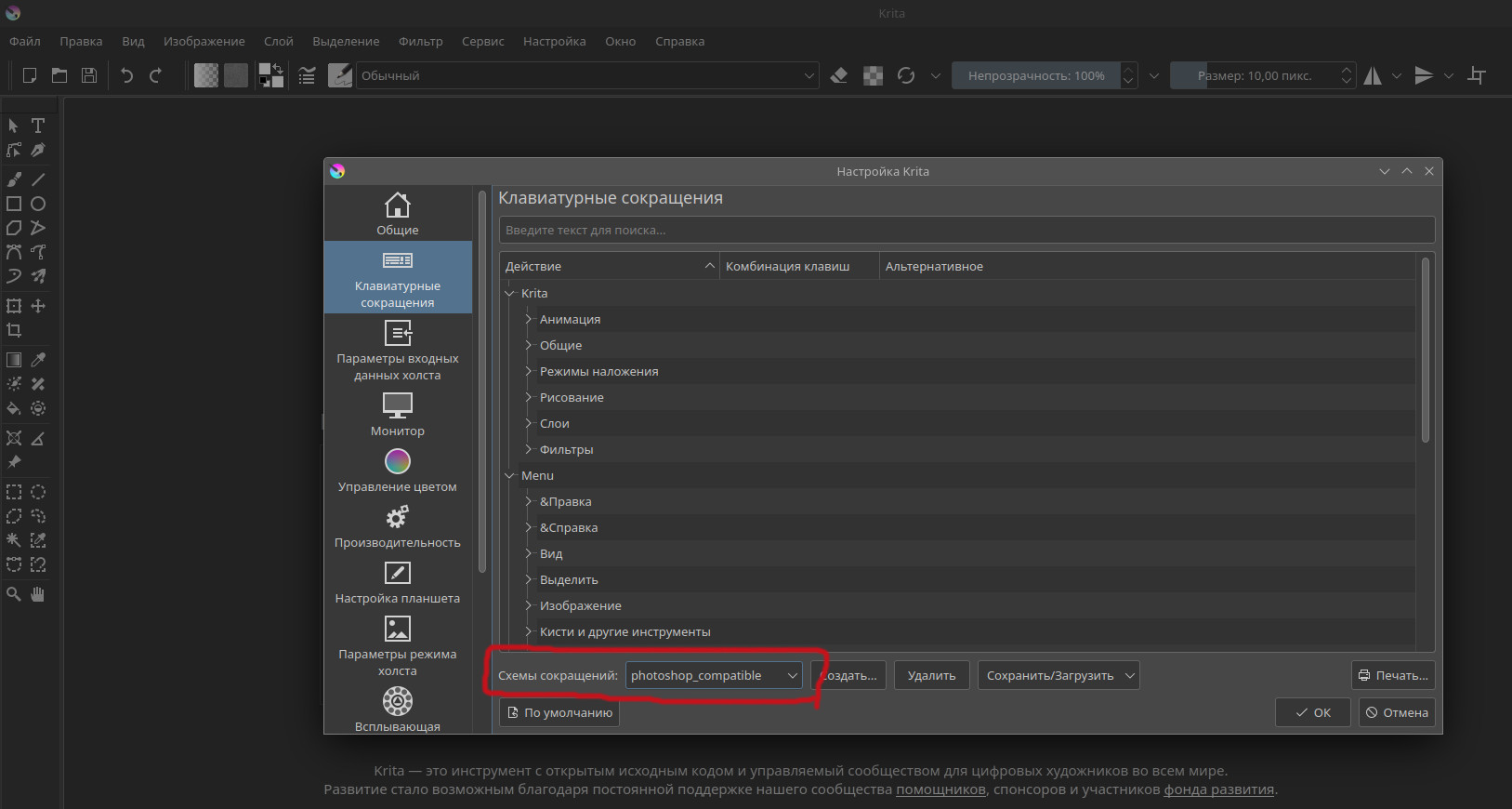This screenshot has height=809, width=1512.
Task: Select the Crop tool
Action: (14, 330)
